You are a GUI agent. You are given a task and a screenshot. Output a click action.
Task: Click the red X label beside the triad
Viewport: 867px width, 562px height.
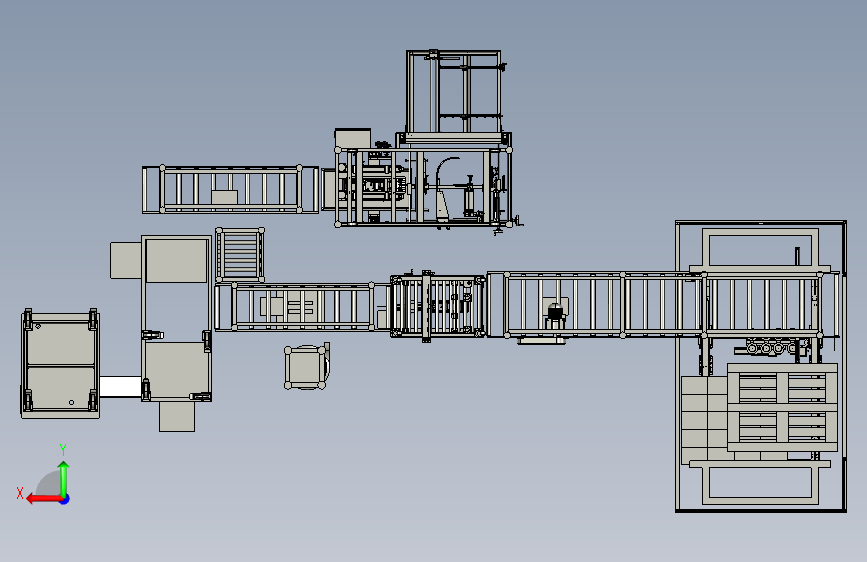pos(20,493)
